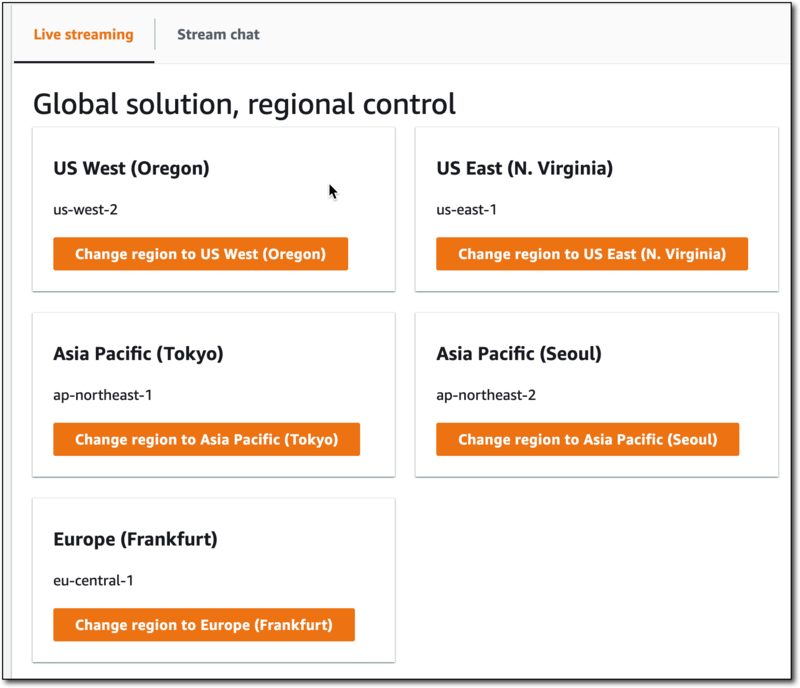Select the Asia Pacific (Tokyo) card title

coord(138,354)
